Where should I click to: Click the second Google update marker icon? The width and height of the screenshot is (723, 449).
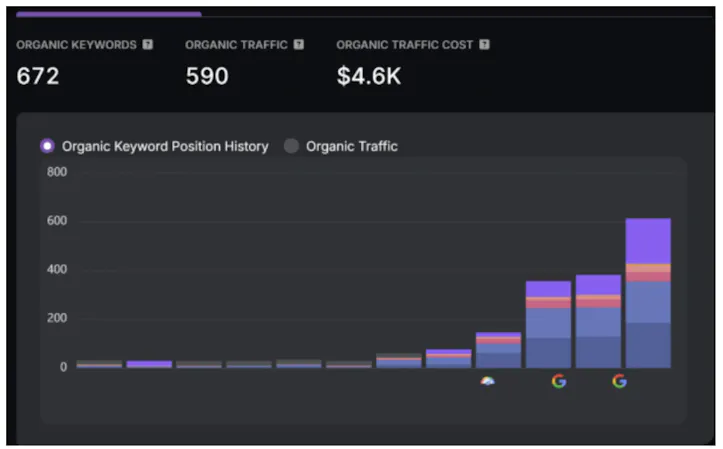pos(619,381)
